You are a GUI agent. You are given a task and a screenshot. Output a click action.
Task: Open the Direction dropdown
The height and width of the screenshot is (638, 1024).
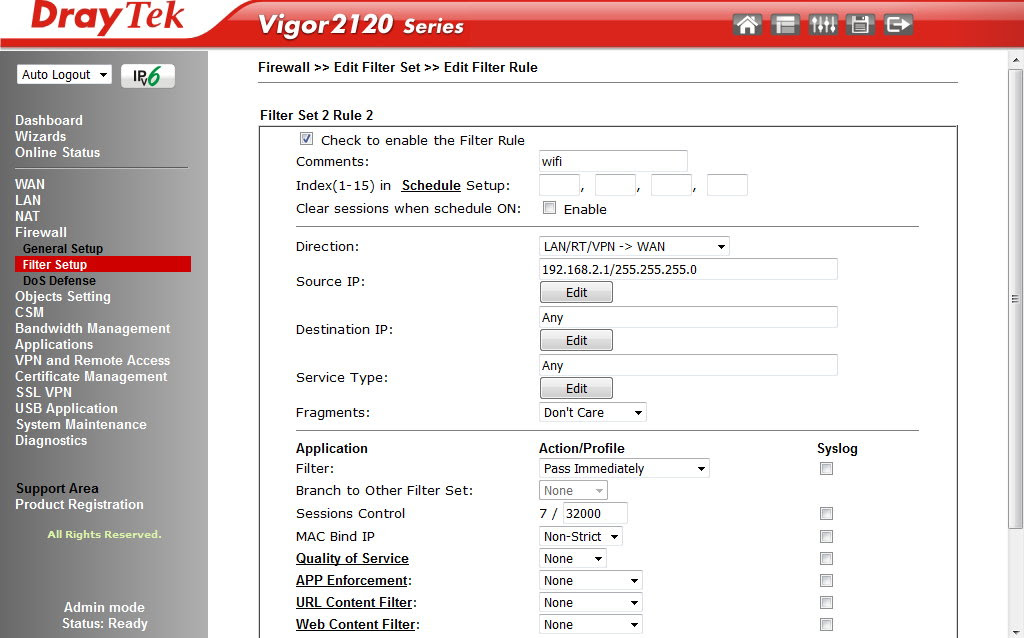pyautogui.click(x=634, y=246)
